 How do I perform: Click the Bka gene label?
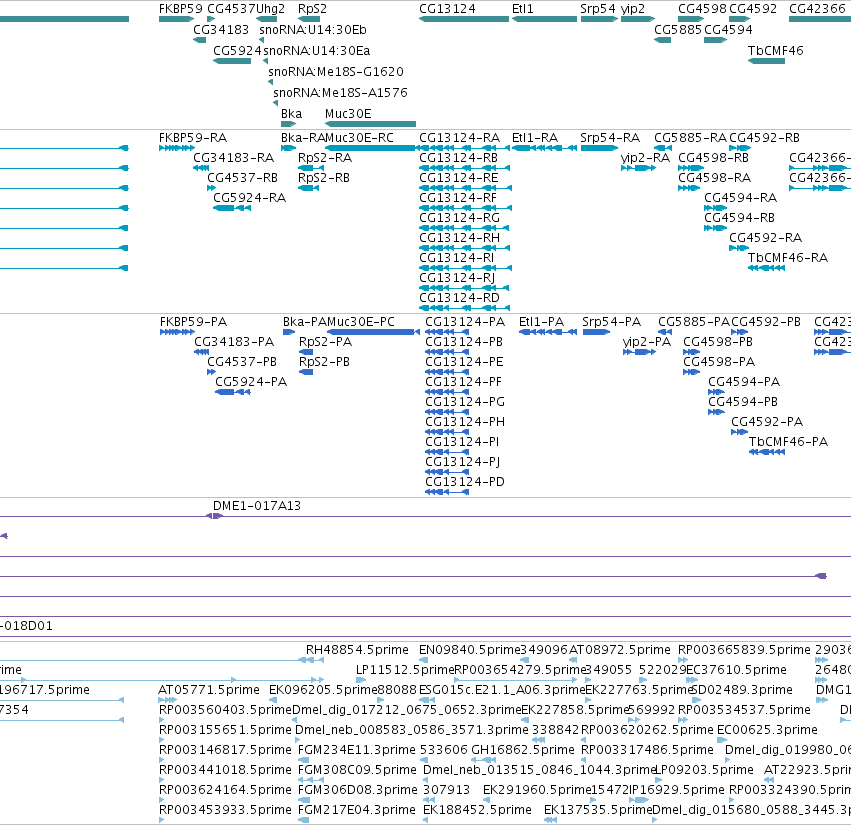pyautogui.click(x=291, y=114)
